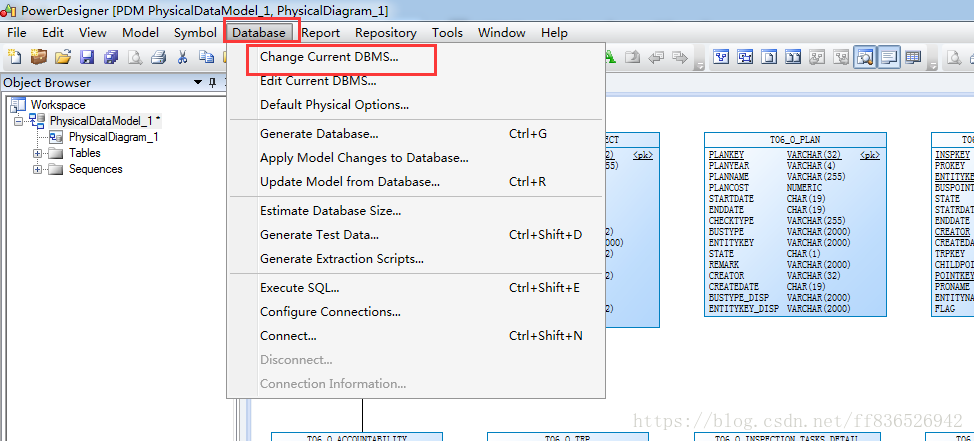Pin the Object Browser panel
The width and height of the screenshot is (974, 441).
click(212, 83)
